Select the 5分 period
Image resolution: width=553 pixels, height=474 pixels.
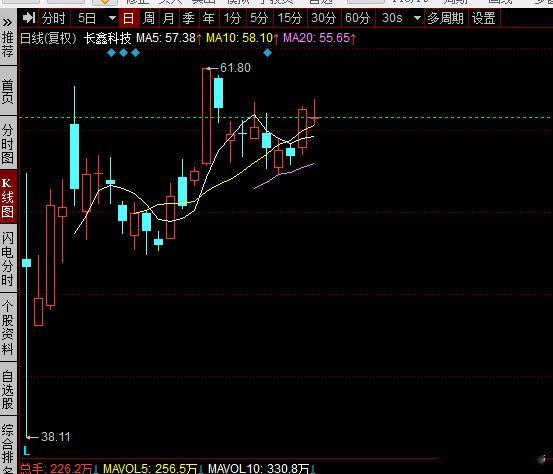click(x=259, y=18)
